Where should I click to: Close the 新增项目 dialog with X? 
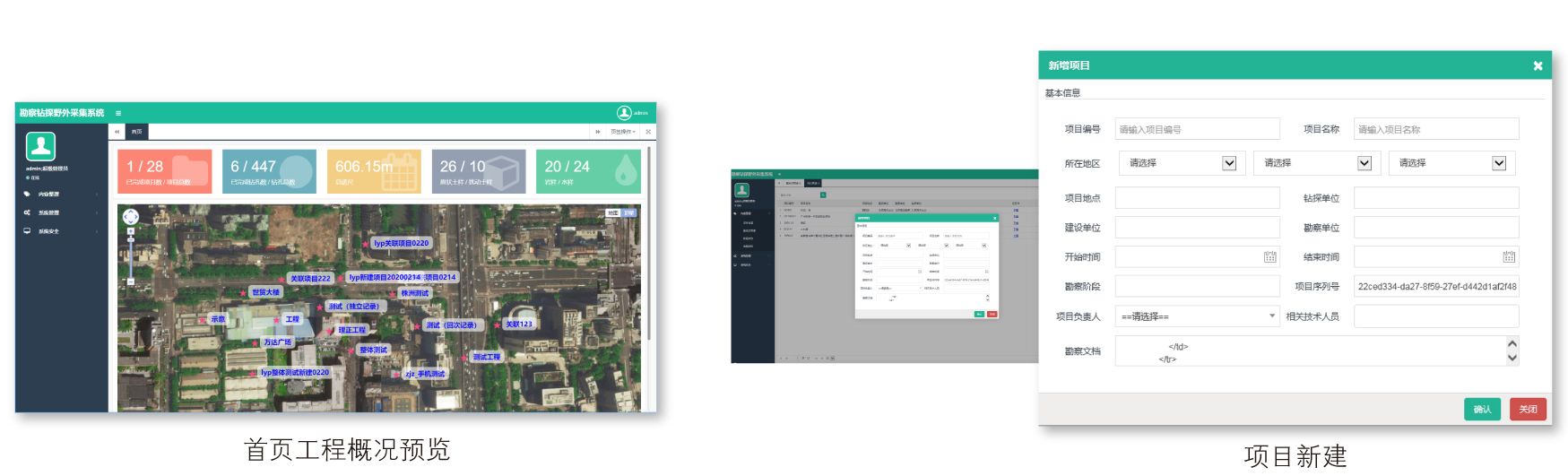(x=1538, y=65)
